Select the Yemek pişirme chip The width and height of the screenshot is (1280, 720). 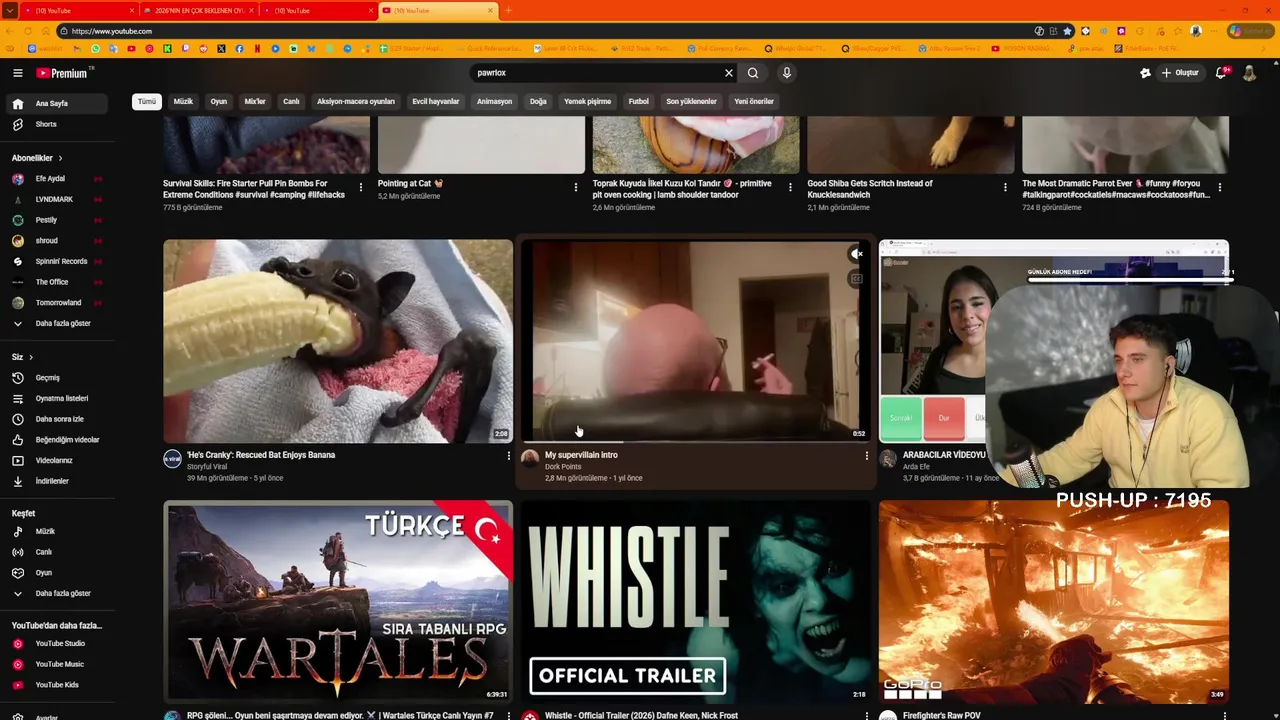point(587,101)
